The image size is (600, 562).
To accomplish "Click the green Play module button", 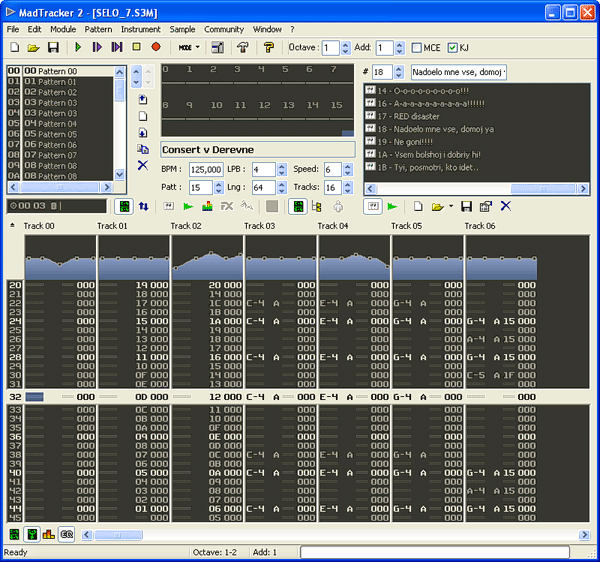I will 76,47.
